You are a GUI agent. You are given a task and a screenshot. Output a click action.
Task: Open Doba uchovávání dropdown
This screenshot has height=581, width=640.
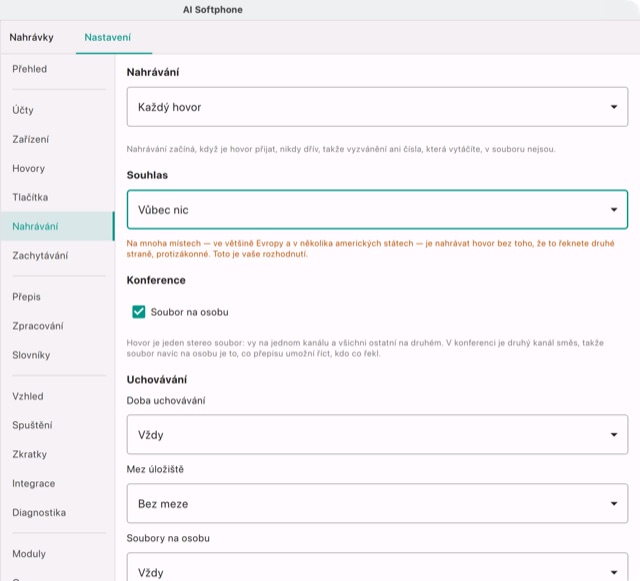(x=377, y=434)
